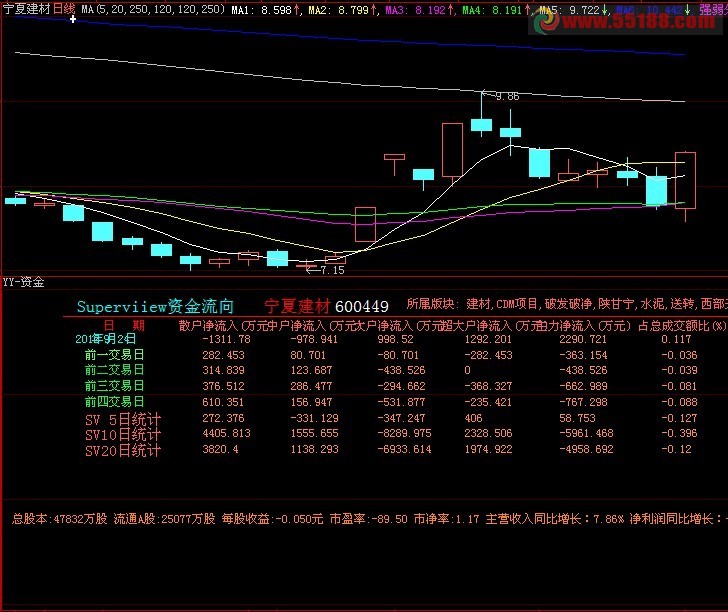Select the MA2: 8.799 indicator value

[x=343, y=10]
